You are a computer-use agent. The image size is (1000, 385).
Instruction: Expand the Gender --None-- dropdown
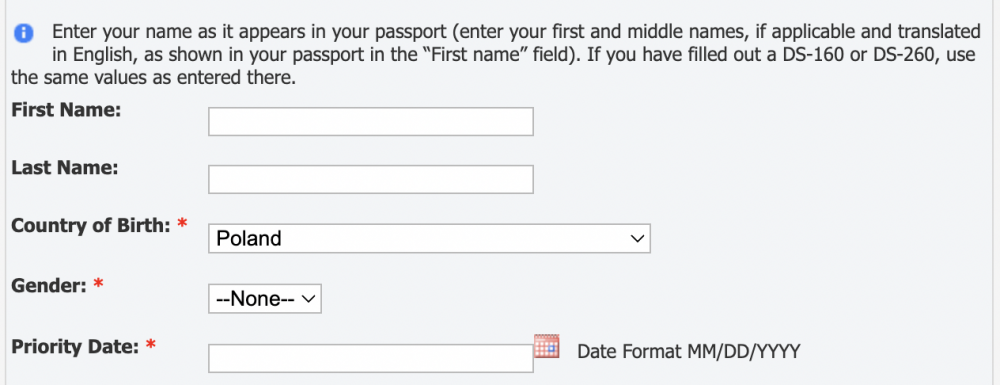(x=265, y=298)
